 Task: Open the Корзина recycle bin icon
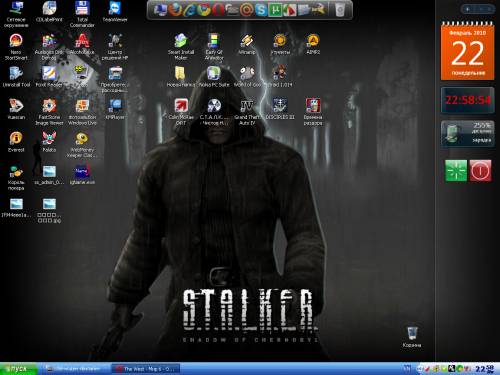pos(412,337)
